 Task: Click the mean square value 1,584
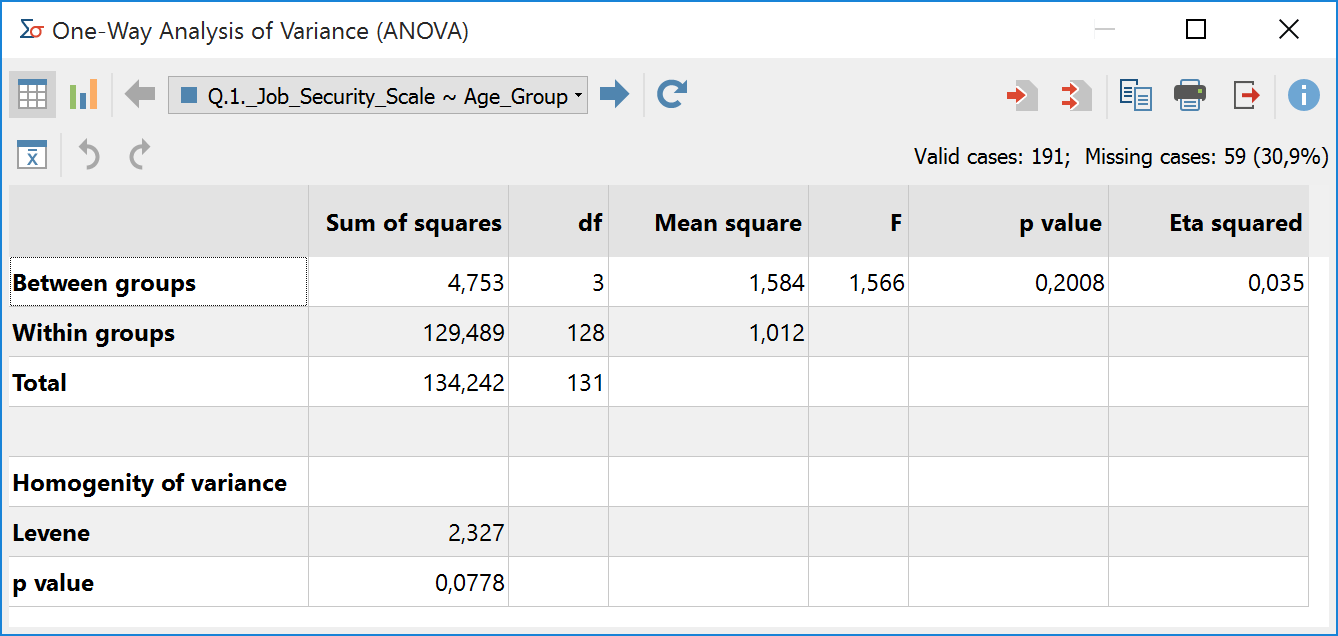pyautogui.click(x=708, y=282)
